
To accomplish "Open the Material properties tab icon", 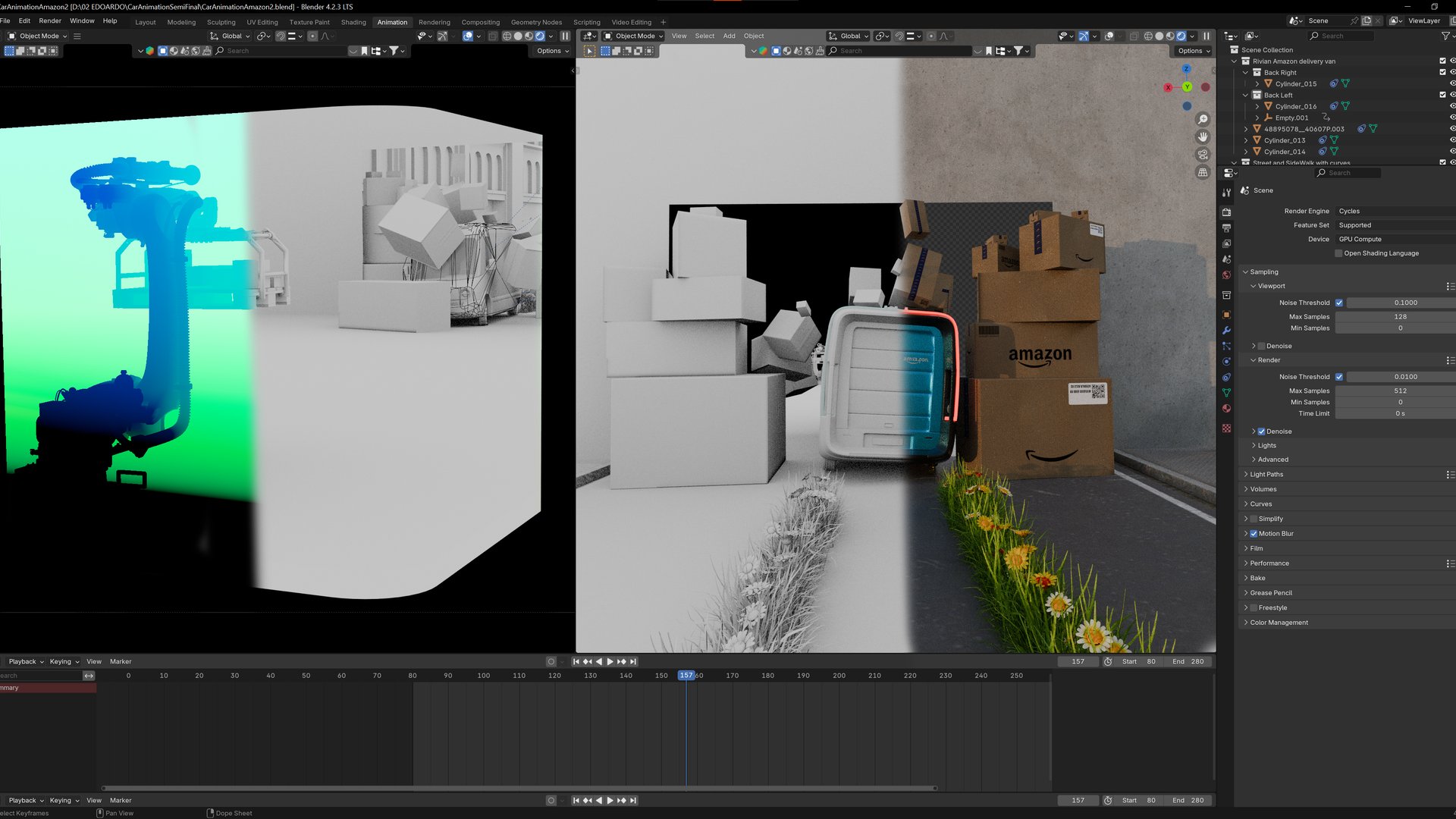I will [x=1226, y=409].
